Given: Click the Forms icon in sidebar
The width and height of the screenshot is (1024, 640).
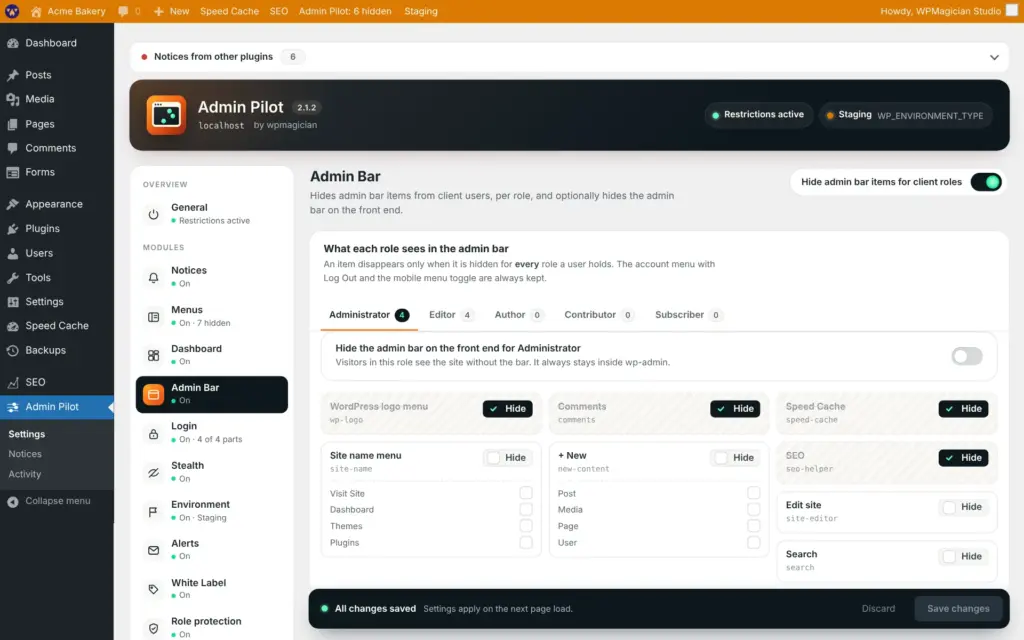Looking at the screenshot, I should 13,172.
